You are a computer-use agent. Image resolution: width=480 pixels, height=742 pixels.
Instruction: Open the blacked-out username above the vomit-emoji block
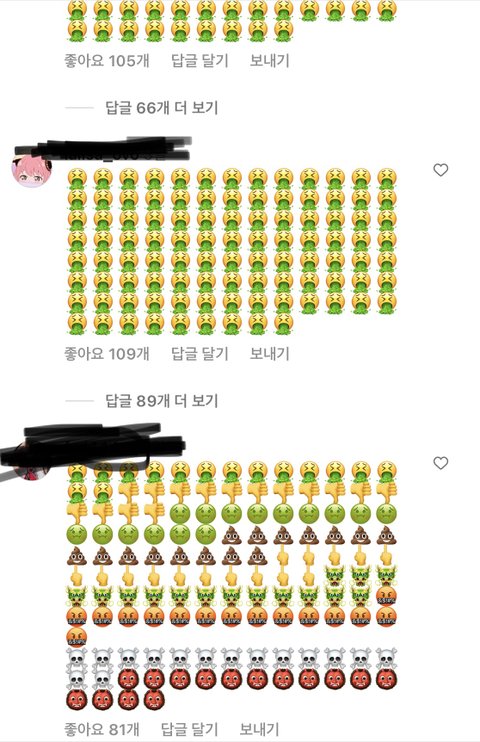tap(104, 149)
